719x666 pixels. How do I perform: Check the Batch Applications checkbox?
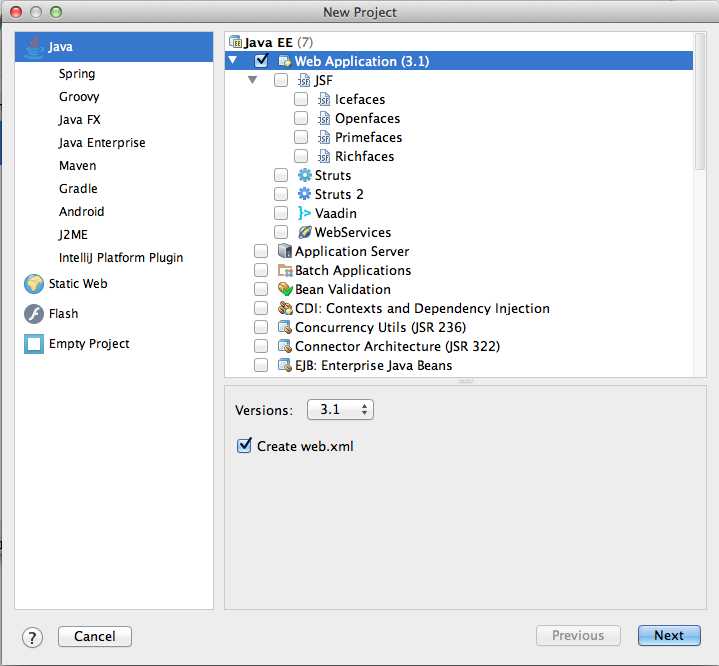coord(261,270)
